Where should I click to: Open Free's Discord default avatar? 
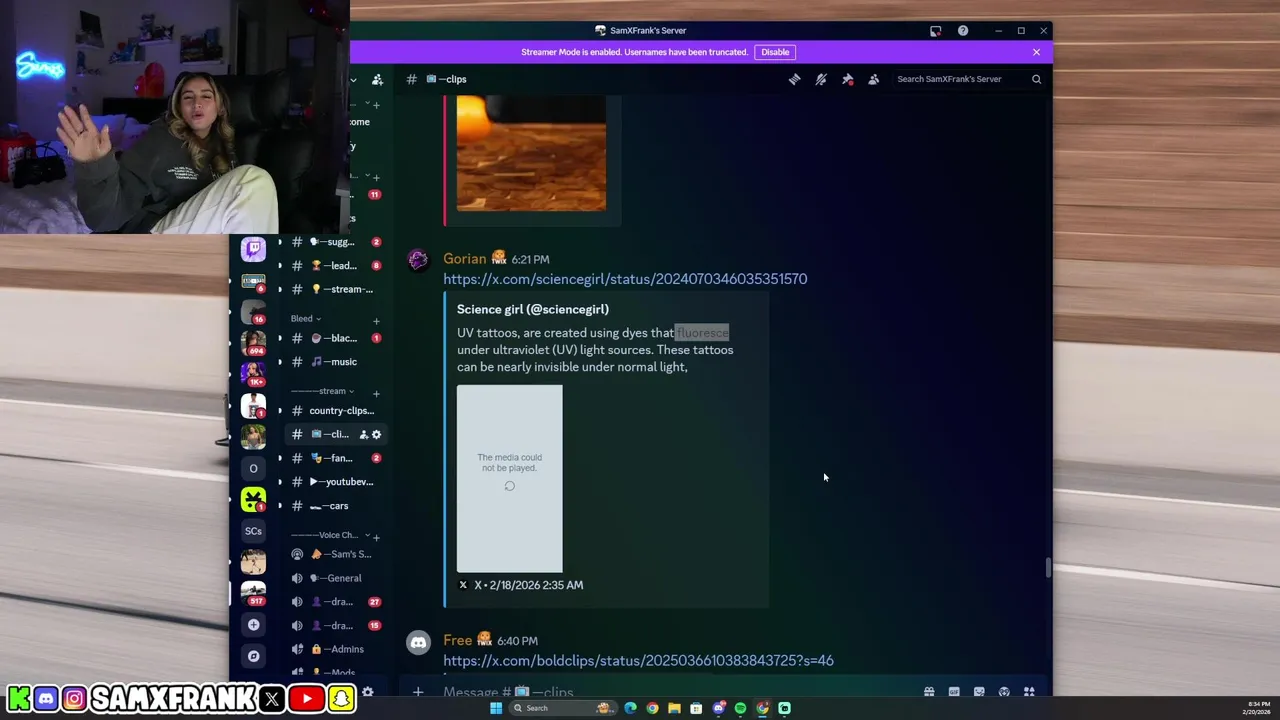418,643
